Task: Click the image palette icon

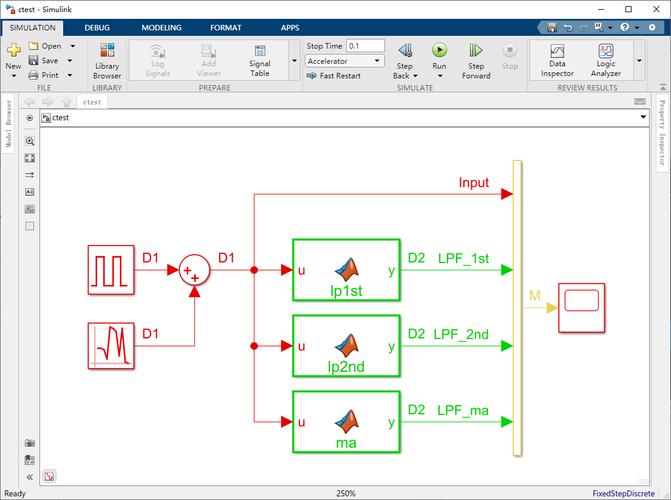Action: click(30, 209)
